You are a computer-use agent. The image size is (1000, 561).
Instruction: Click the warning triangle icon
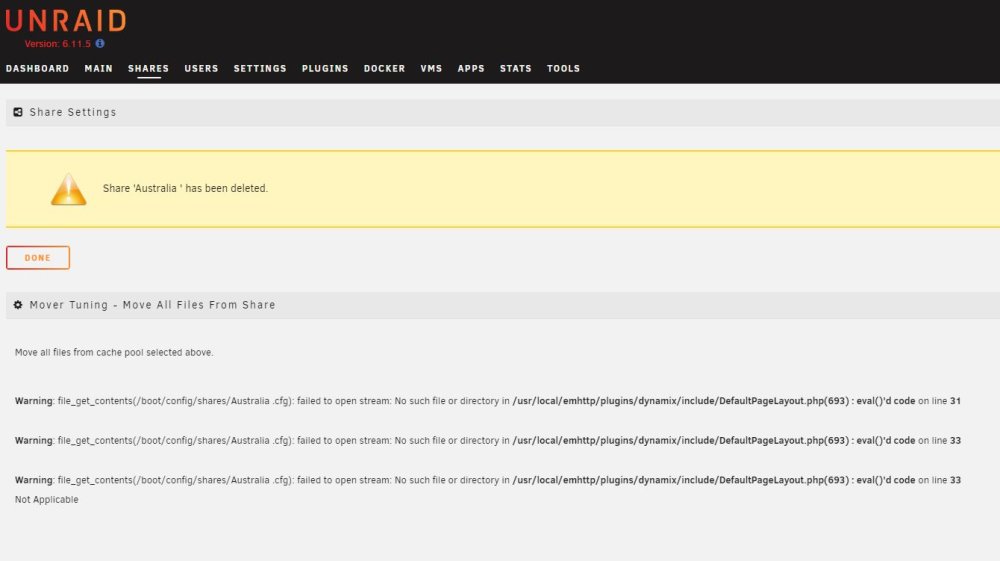click(x=69, y=189)
